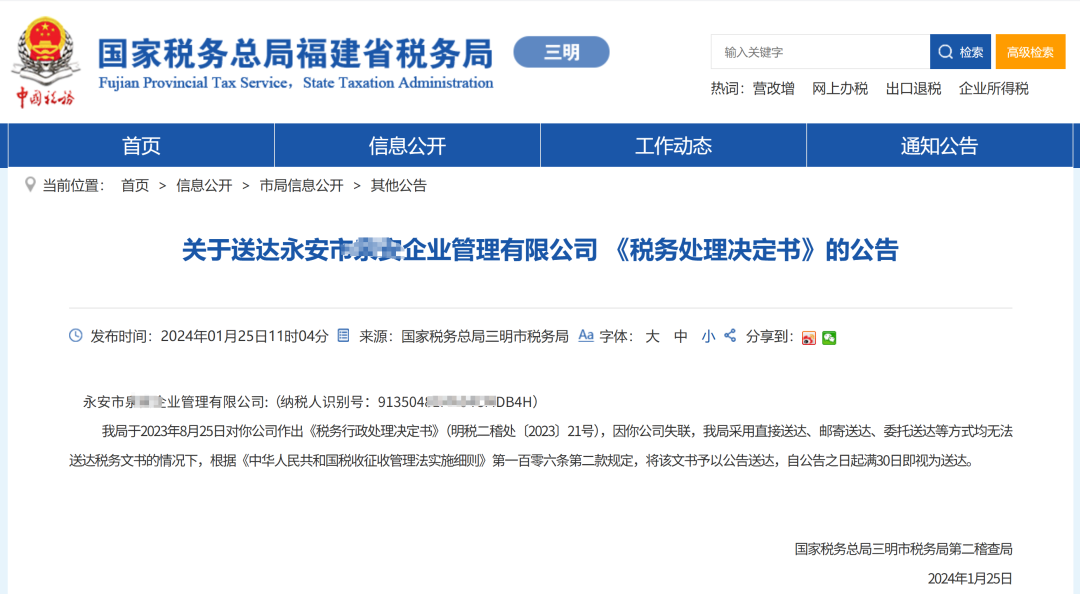Click the 检索 search button
This screenshot has height=594, width=1080.
960,52
